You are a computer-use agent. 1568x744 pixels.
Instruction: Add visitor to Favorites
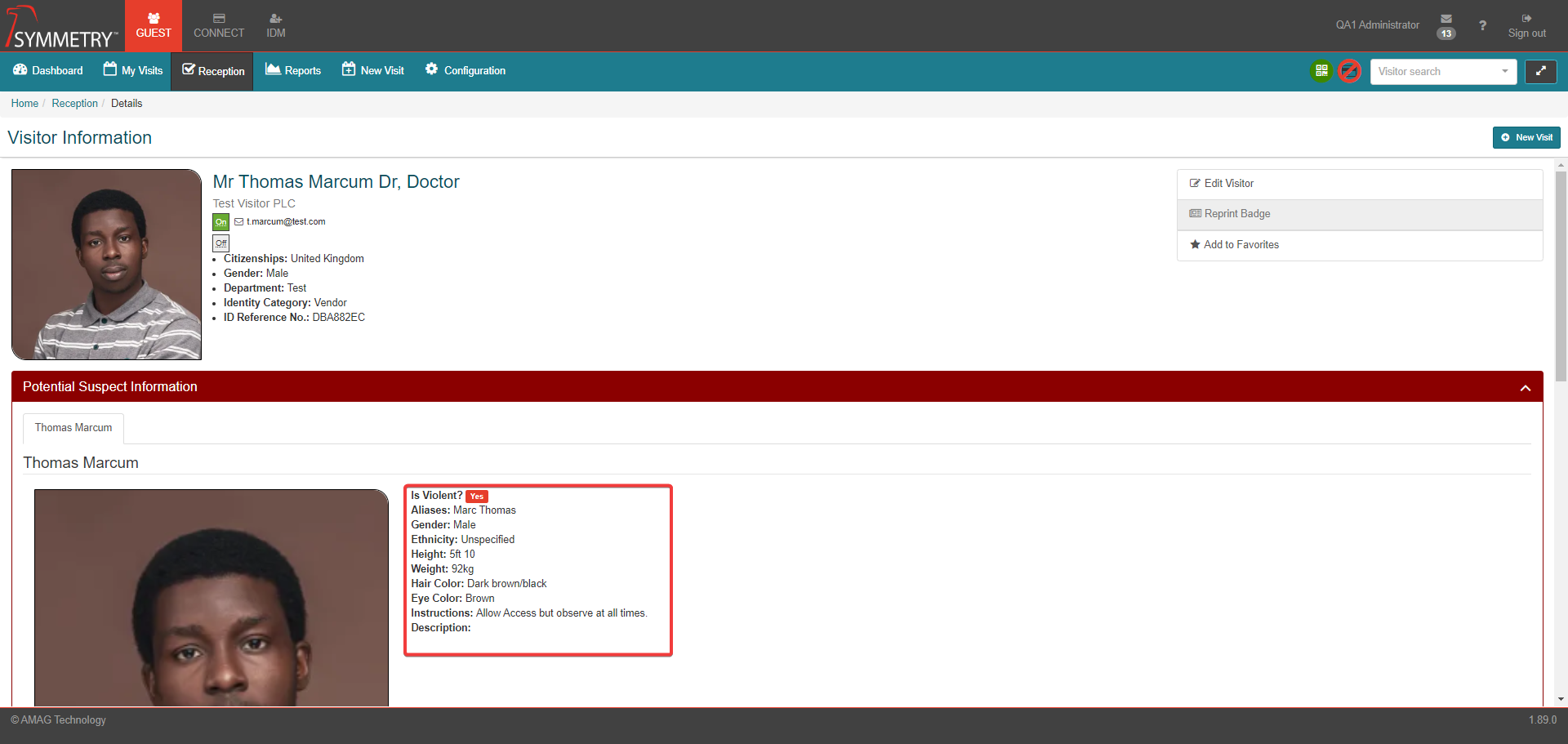[x=1360, y=245]
